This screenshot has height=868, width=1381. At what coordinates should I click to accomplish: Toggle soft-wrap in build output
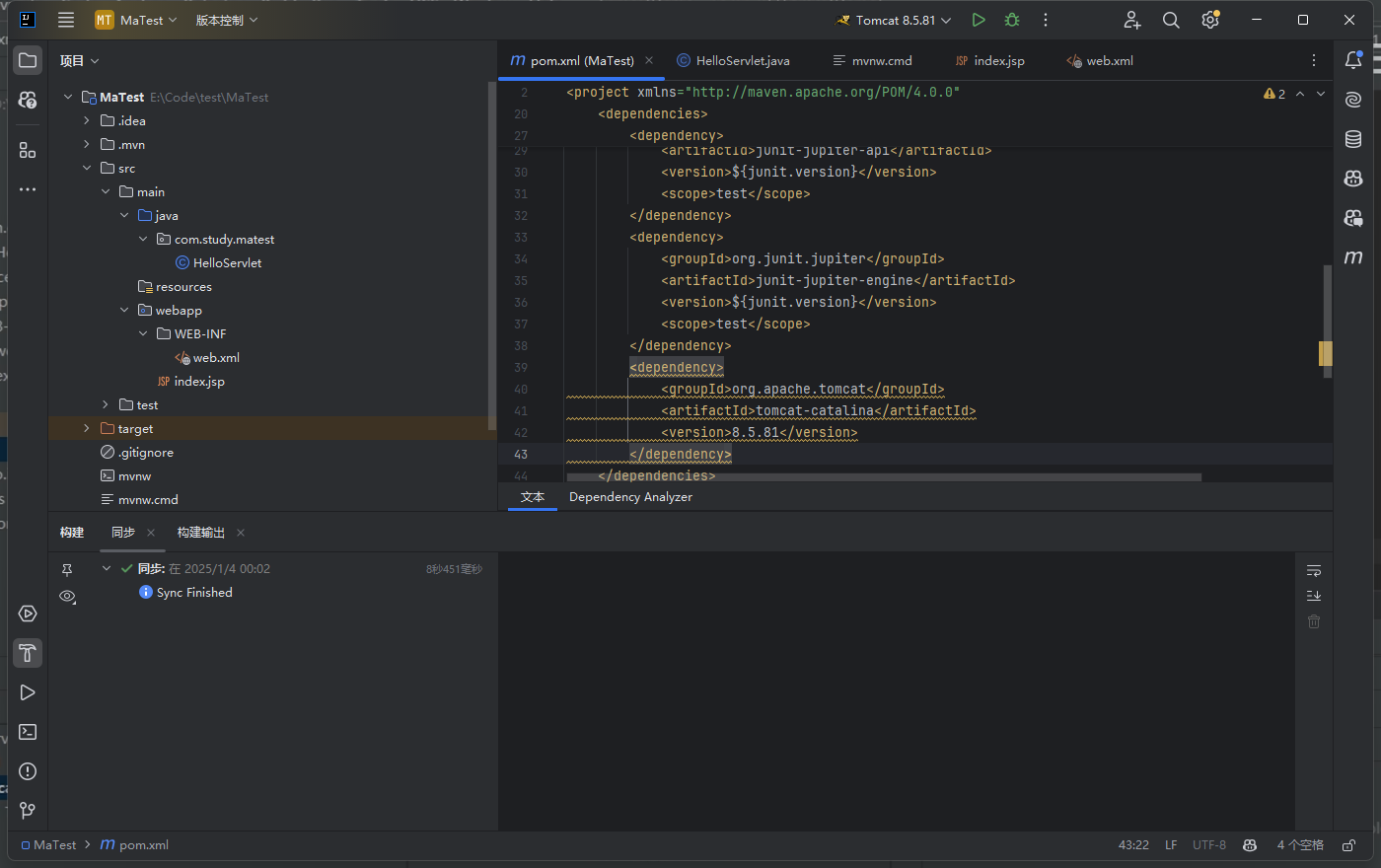click(1314, 571)
